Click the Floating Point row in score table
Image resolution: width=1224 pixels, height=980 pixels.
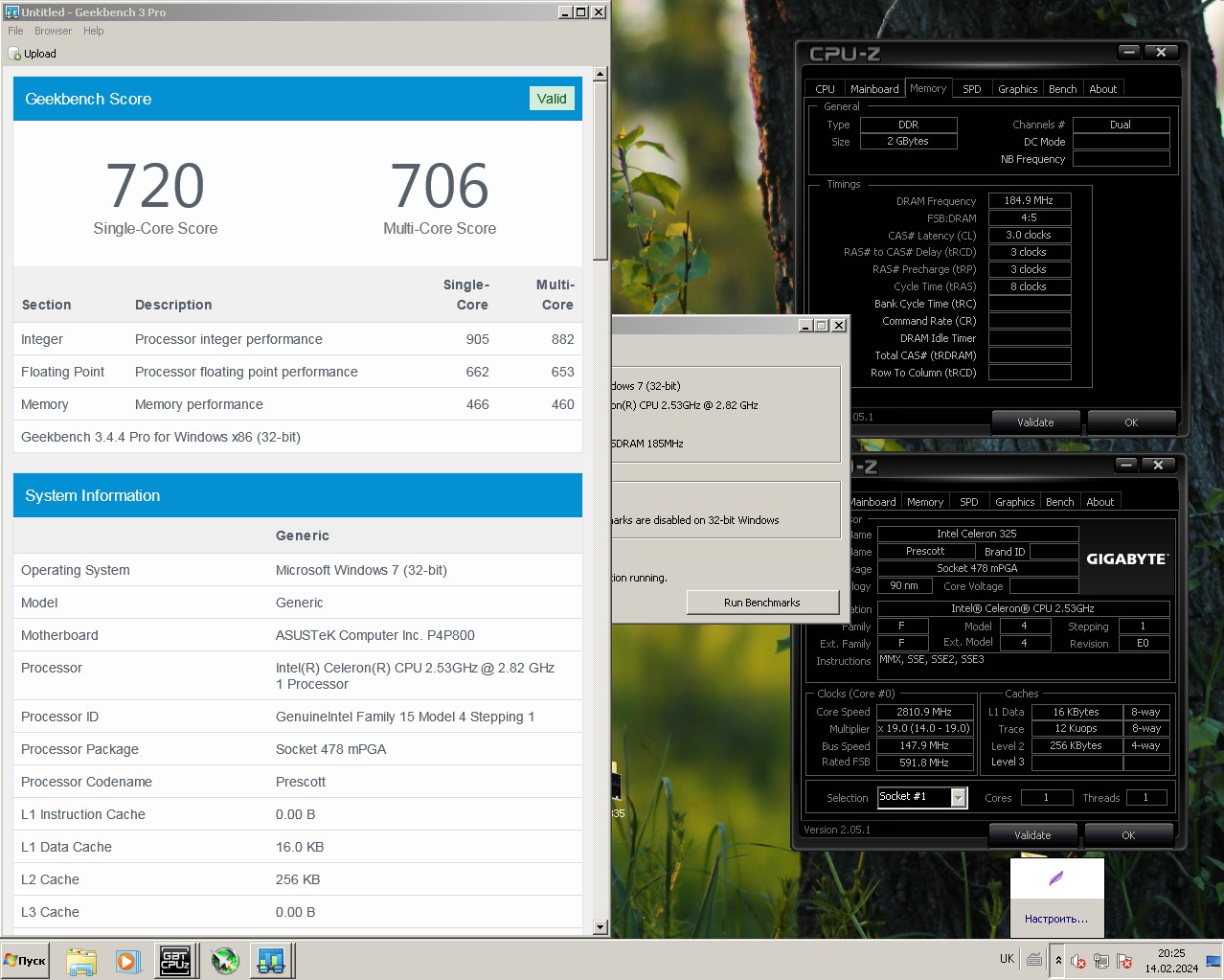click(x=298, y=372)
